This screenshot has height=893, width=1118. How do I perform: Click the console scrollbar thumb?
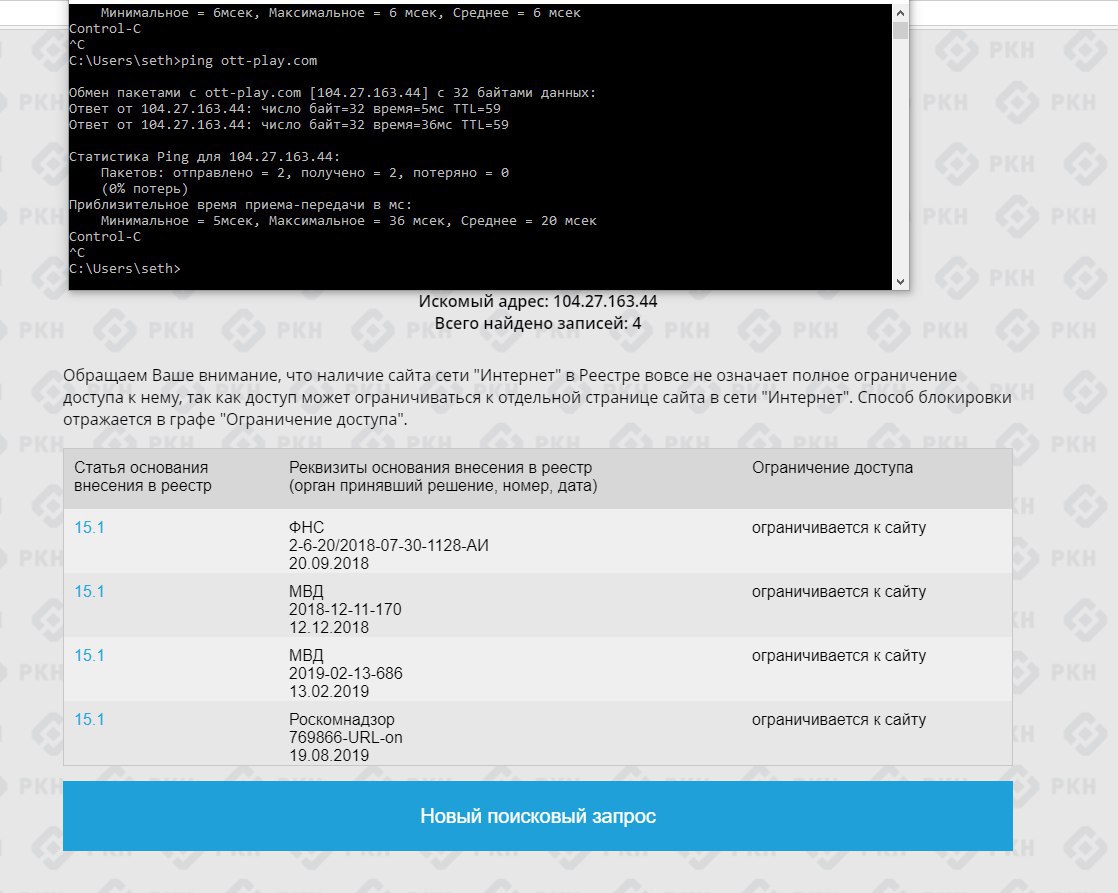coord(900,30)
